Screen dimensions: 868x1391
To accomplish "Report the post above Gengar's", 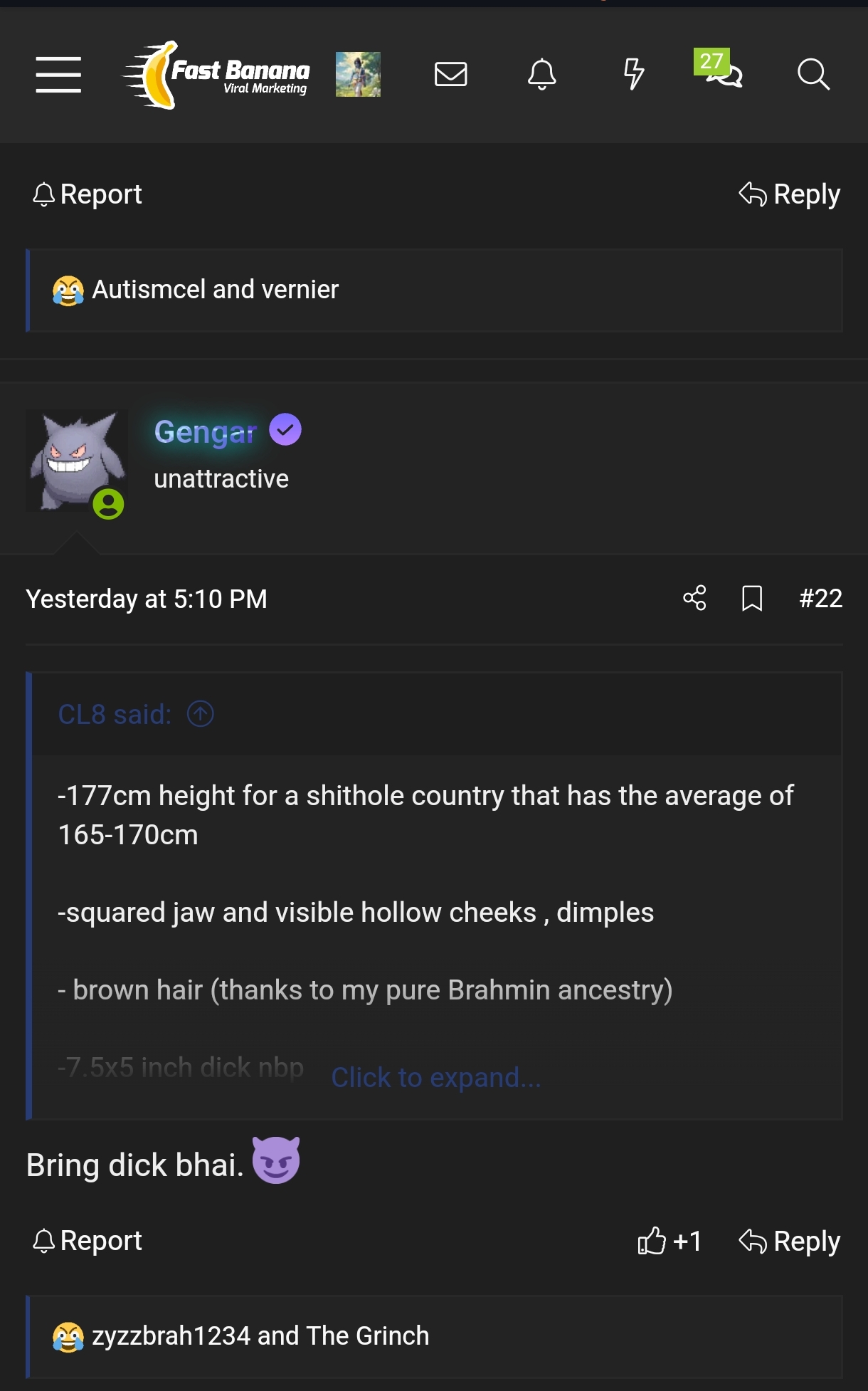I will pyautogui.click(x=88, y=194).
